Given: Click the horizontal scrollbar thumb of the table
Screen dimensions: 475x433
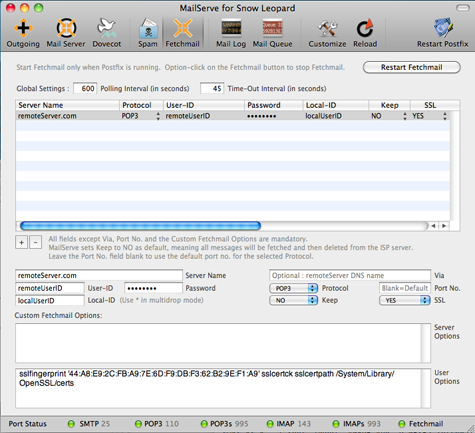Looking at the screenshot, I should click(x=140, y=226).
